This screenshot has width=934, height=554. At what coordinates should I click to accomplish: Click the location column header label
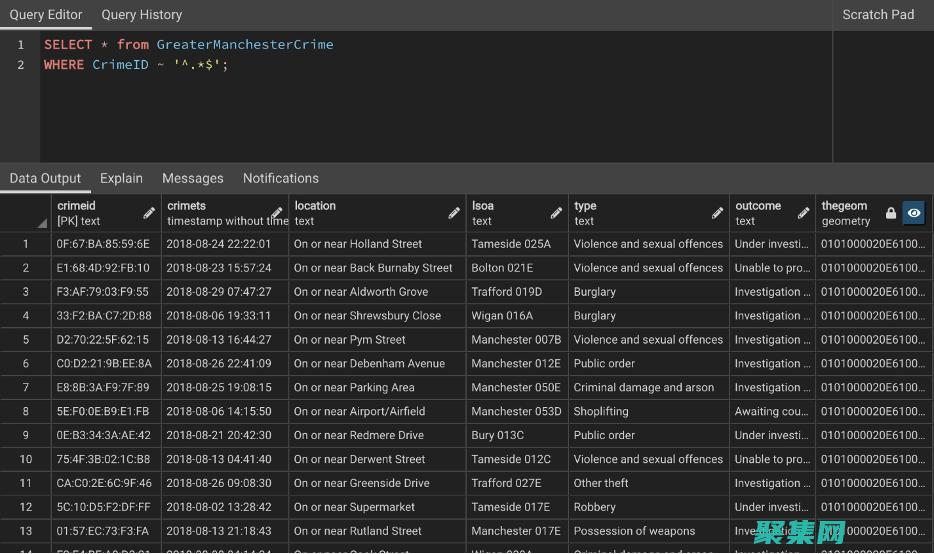pyautogui.click(x=315, y=206)
